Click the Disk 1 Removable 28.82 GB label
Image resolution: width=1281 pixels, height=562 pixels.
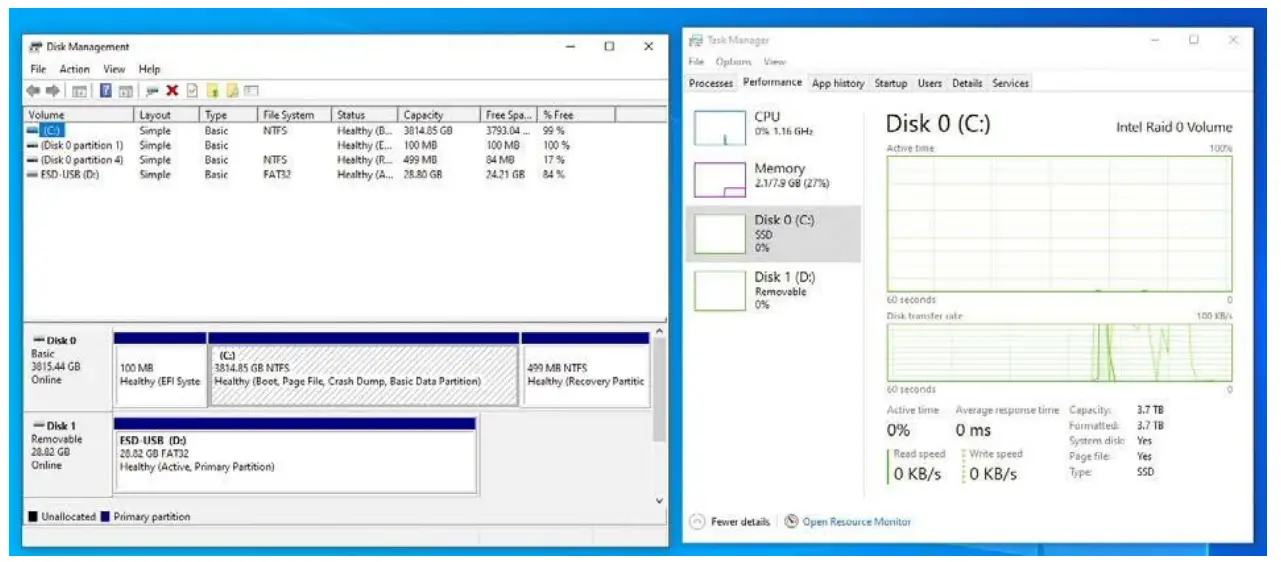67,454
